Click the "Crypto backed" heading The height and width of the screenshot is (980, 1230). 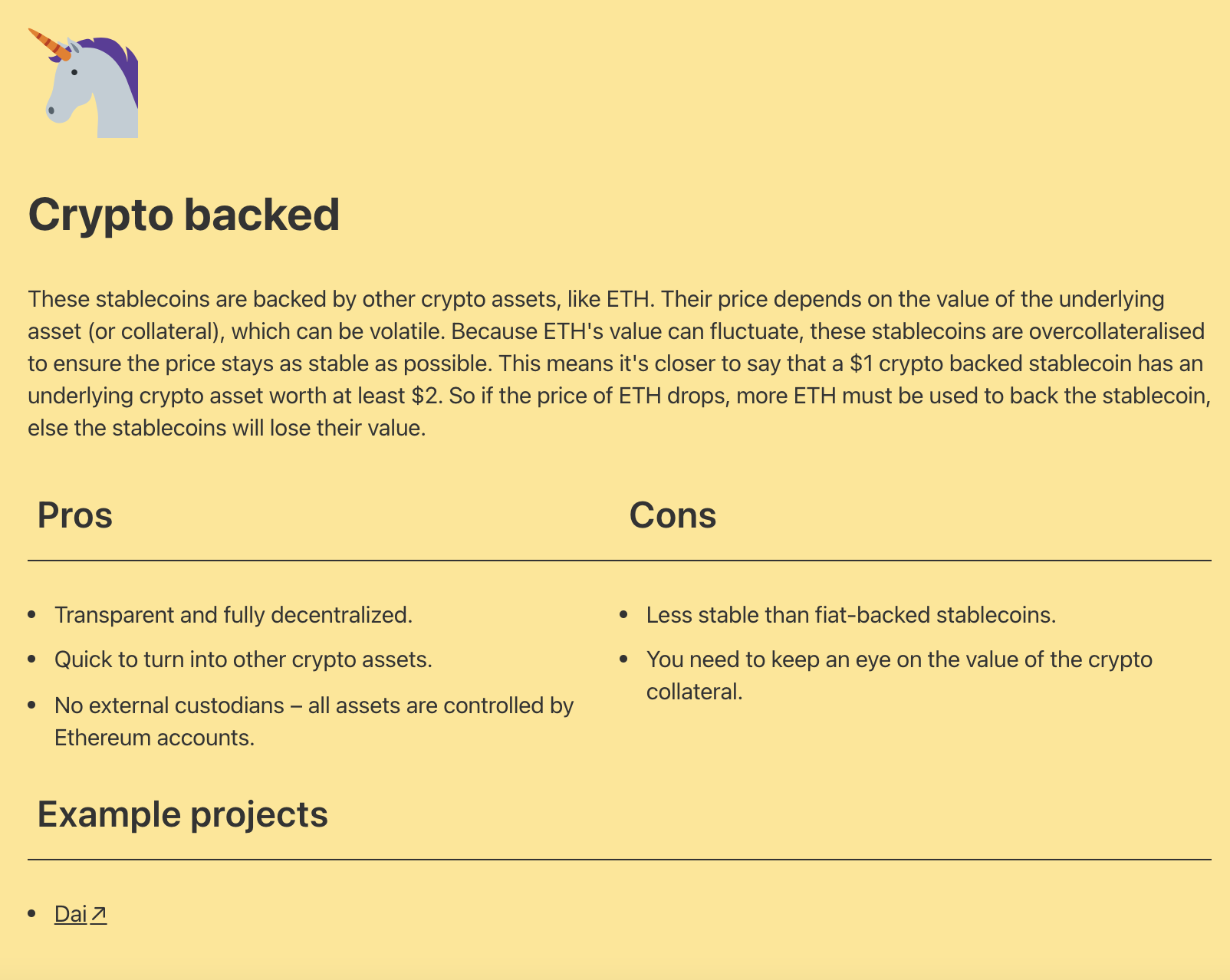click(184, 214)
